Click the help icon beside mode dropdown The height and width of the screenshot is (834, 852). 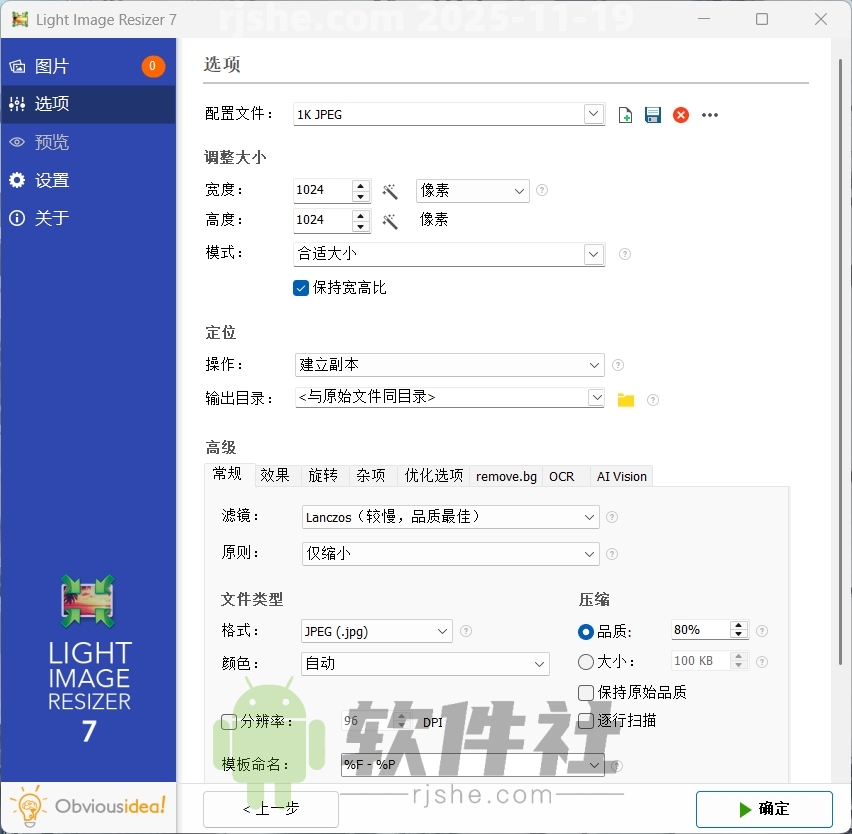click(x=624, y=254)
